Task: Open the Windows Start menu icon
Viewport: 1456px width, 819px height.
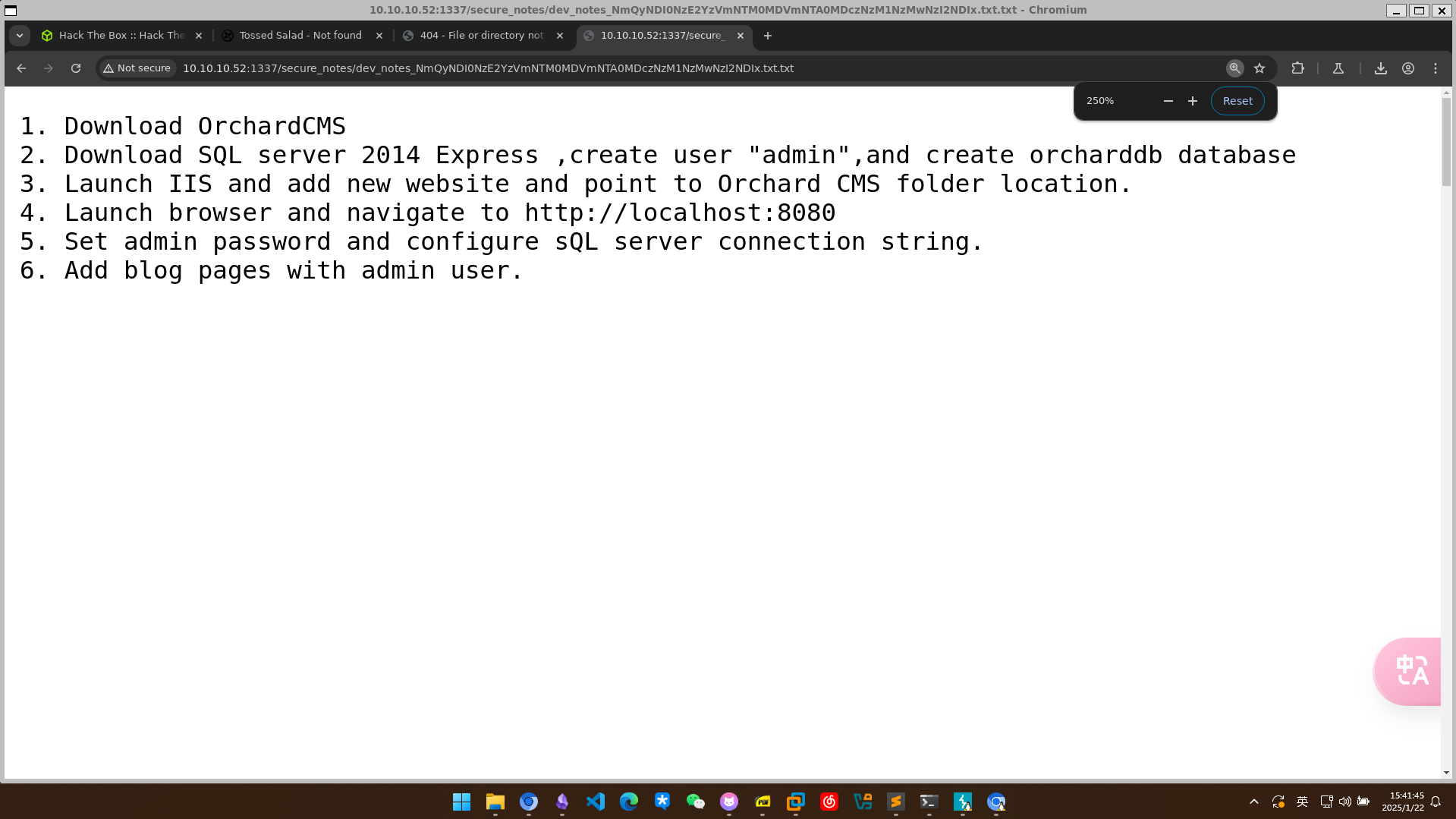Action: point(461,802)
